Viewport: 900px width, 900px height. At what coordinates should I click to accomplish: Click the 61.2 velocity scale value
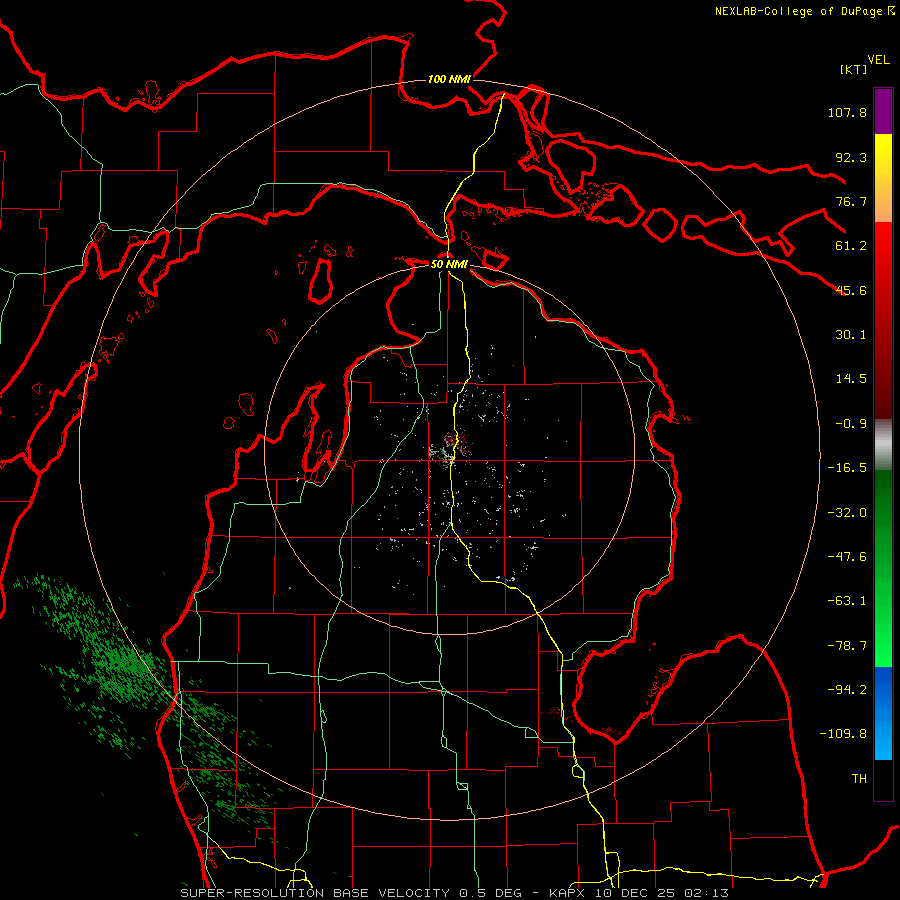(x=851, y=246)
